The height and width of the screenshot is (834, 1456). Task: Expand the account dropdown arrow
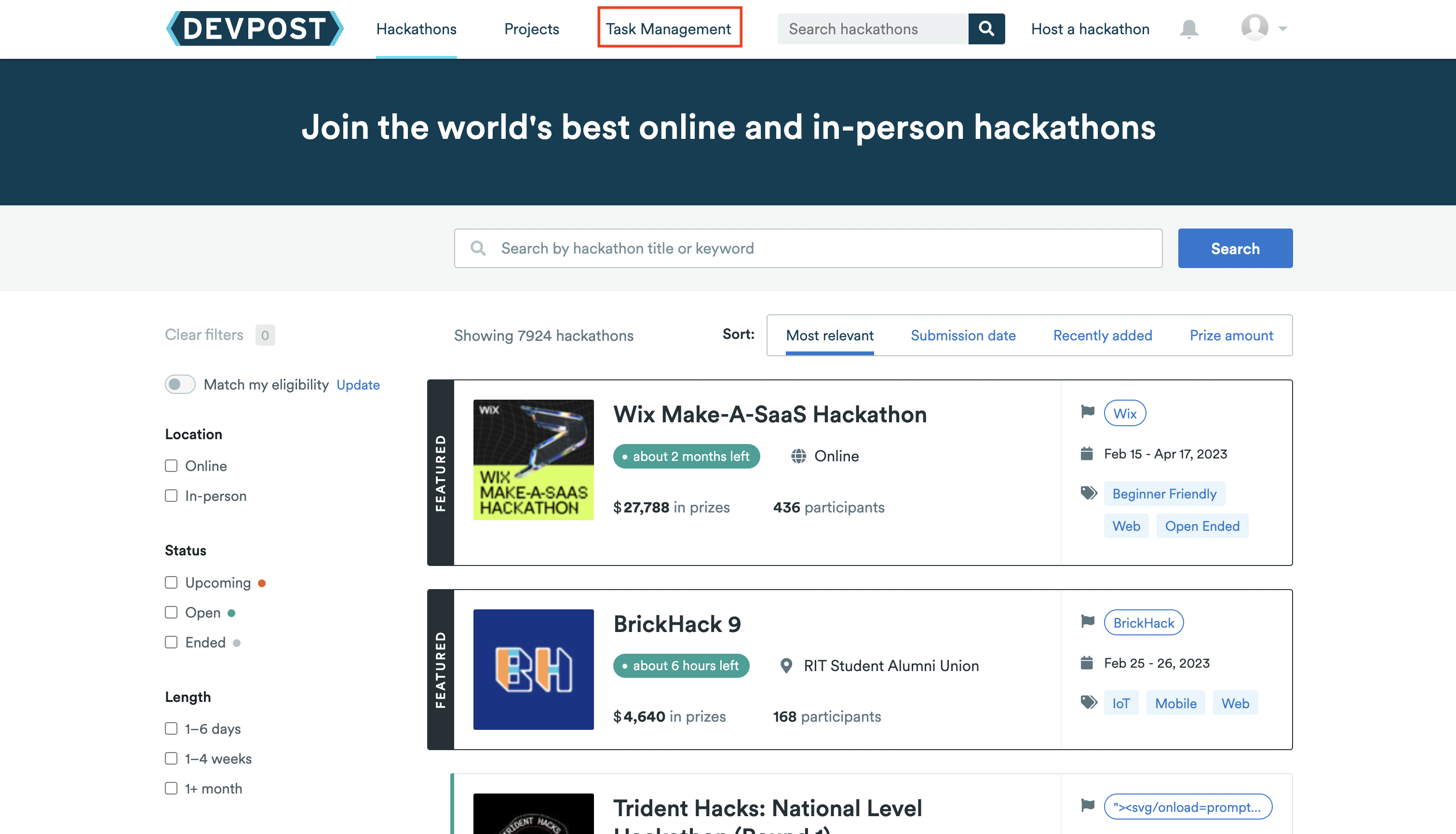pos(1282,28)
